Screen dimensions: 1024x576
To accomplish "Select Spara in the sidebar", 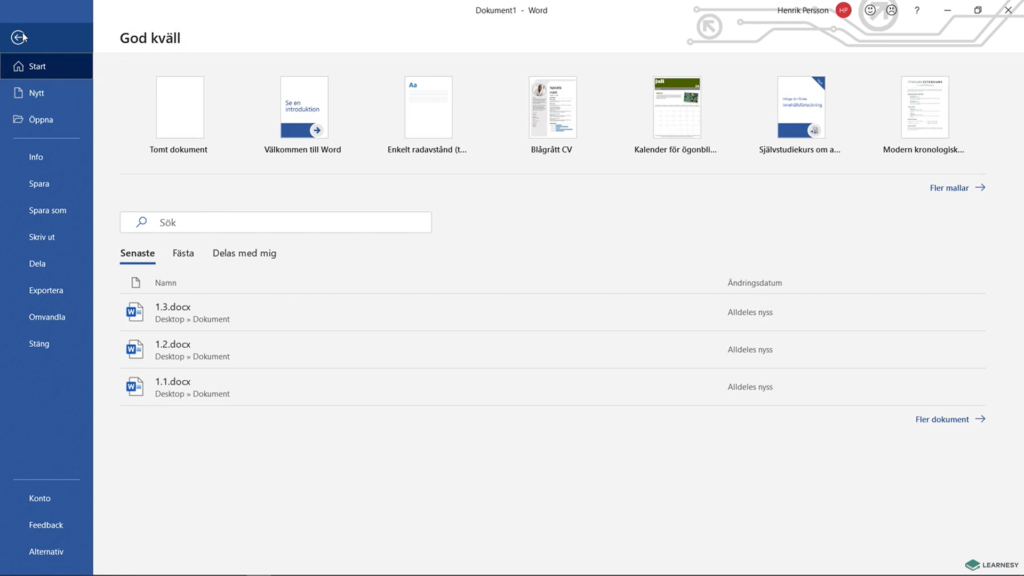I will (x=39, y=184).
